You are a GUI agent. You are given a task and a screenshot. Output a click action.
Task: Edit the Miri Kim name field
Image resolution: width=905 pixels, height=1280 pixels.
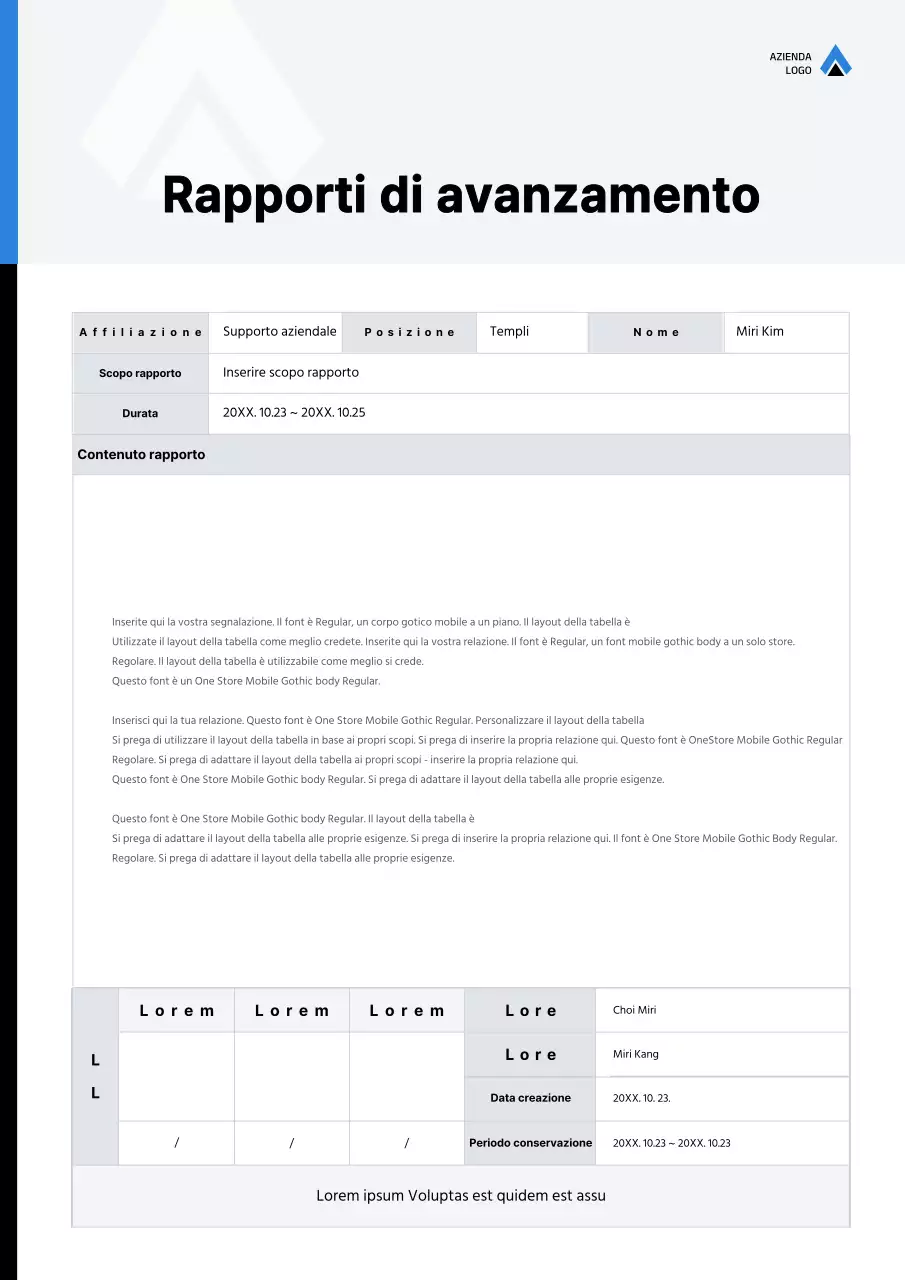point(759,331)
